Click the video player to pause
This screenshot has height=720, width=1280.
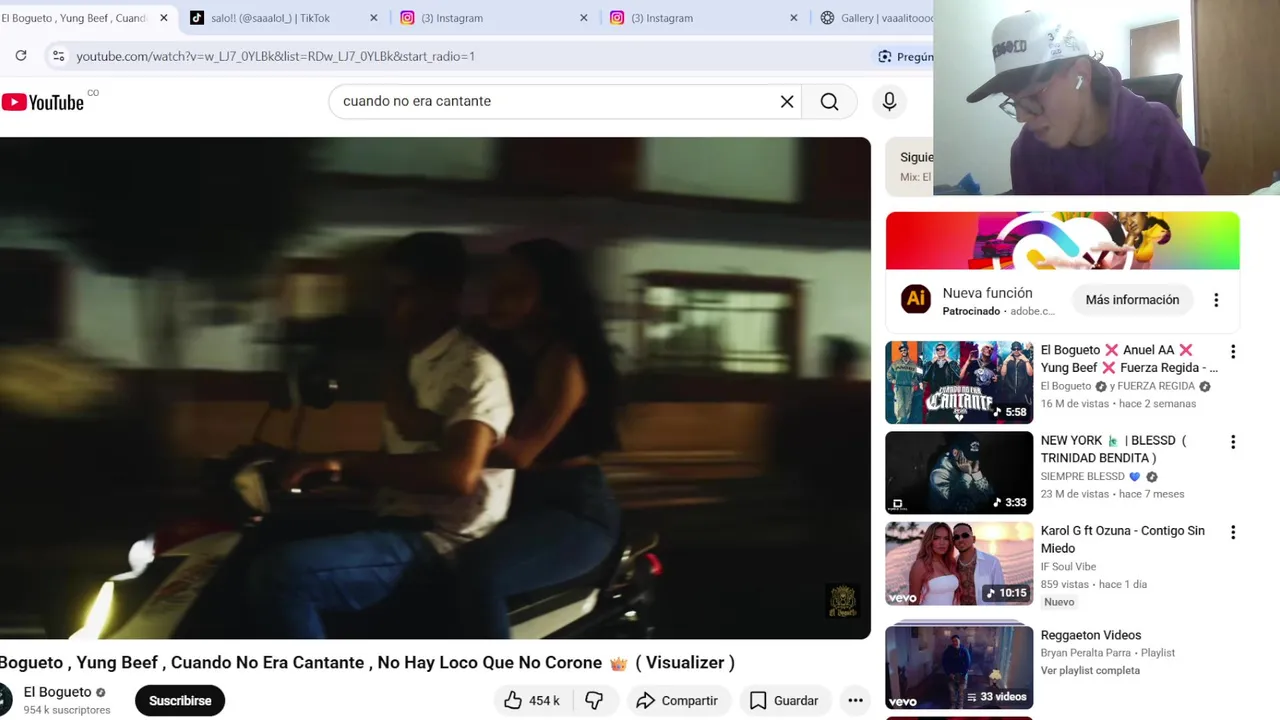(x=435, y=388)
